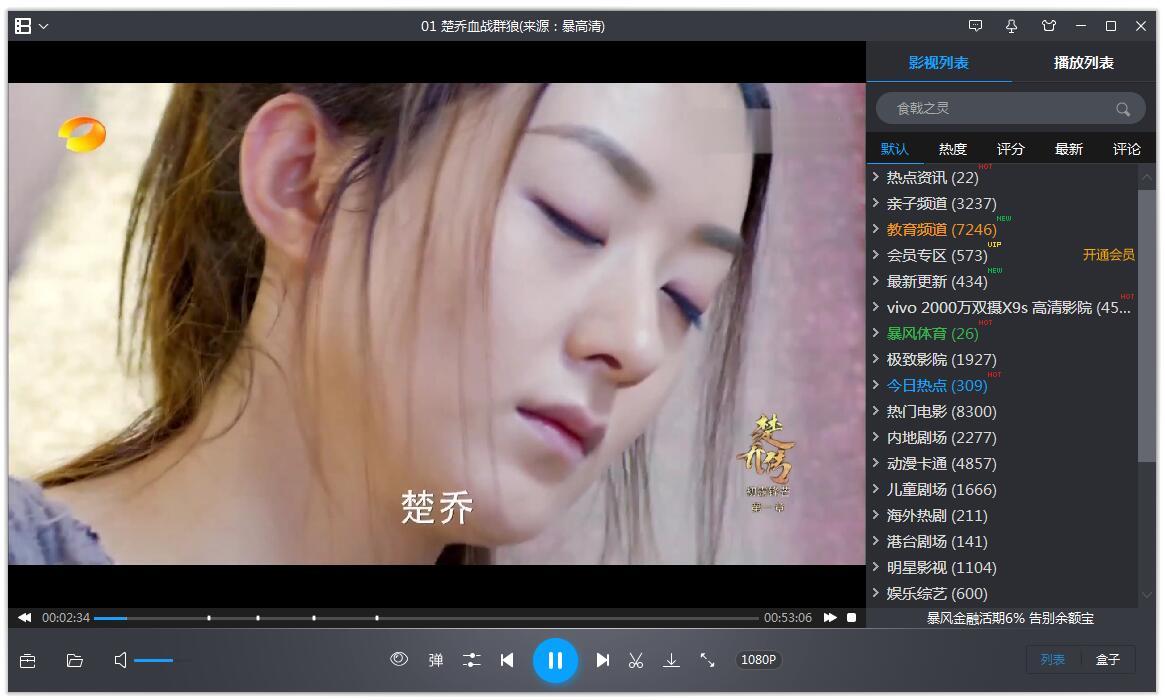Expand the 会员专区 (573) category
Viewport: 1165px width, 700px height.
click(876, 255)
